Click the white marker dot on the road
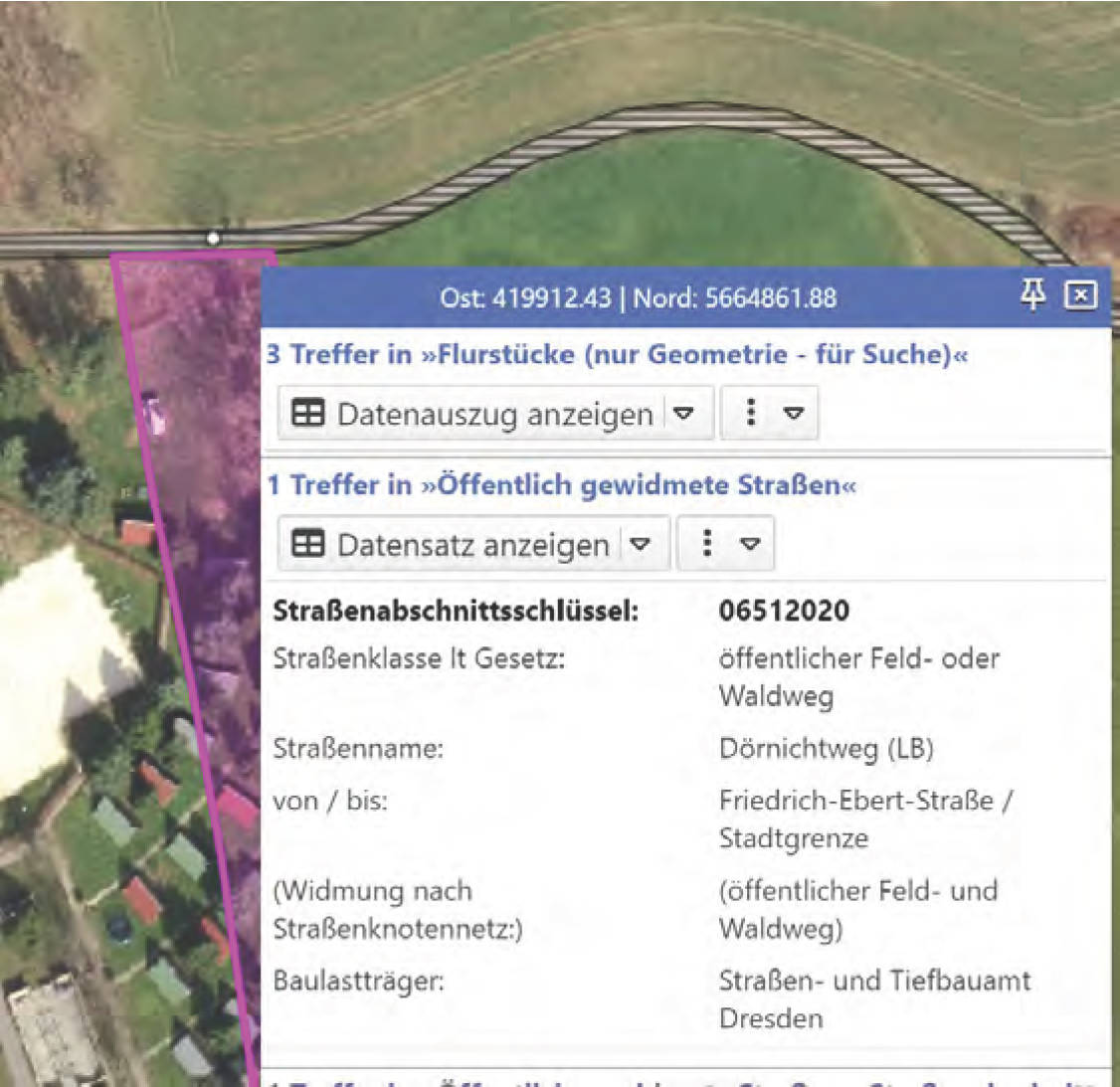Screen dimensions: 1120x1087 pos(212,238)
